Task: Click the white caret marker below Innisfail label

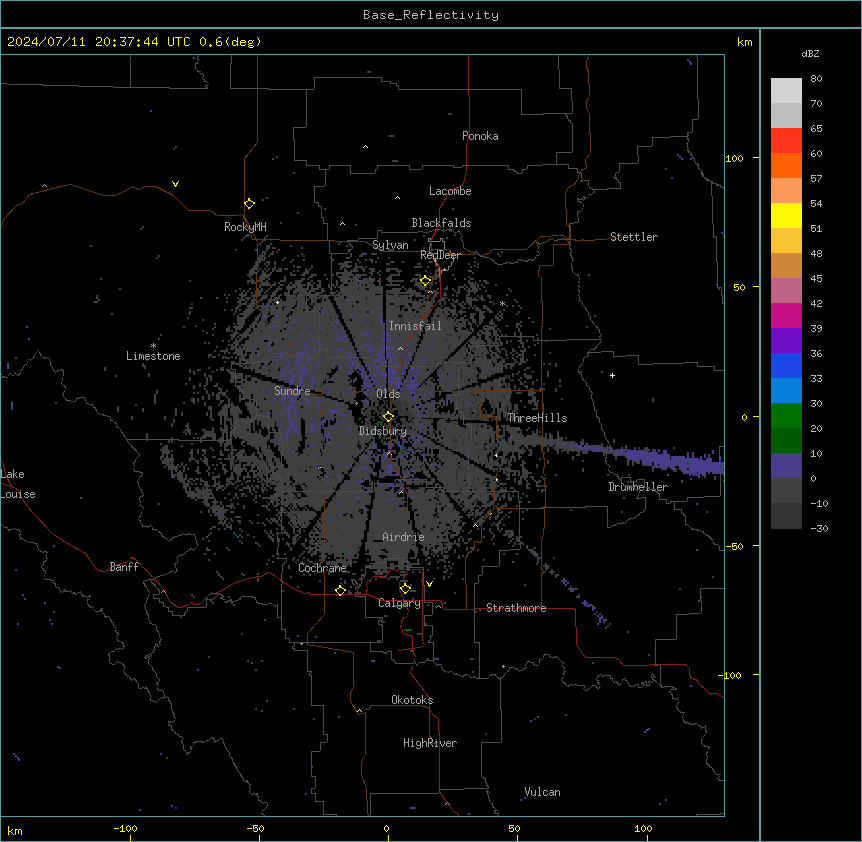Action: click(x=400, y=348)
